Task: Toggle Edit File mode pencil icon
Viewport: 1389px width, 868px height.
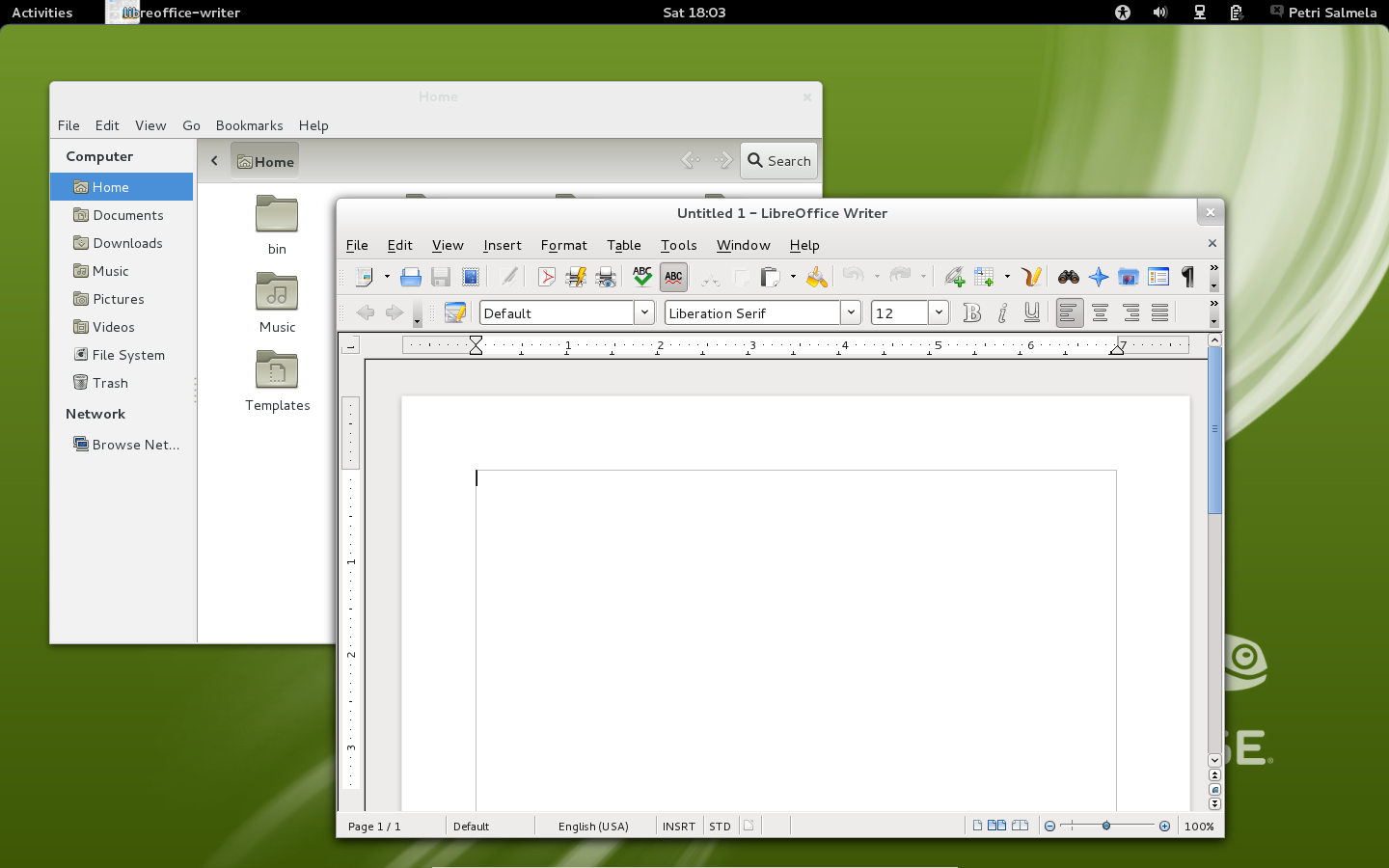Action: 509,278
